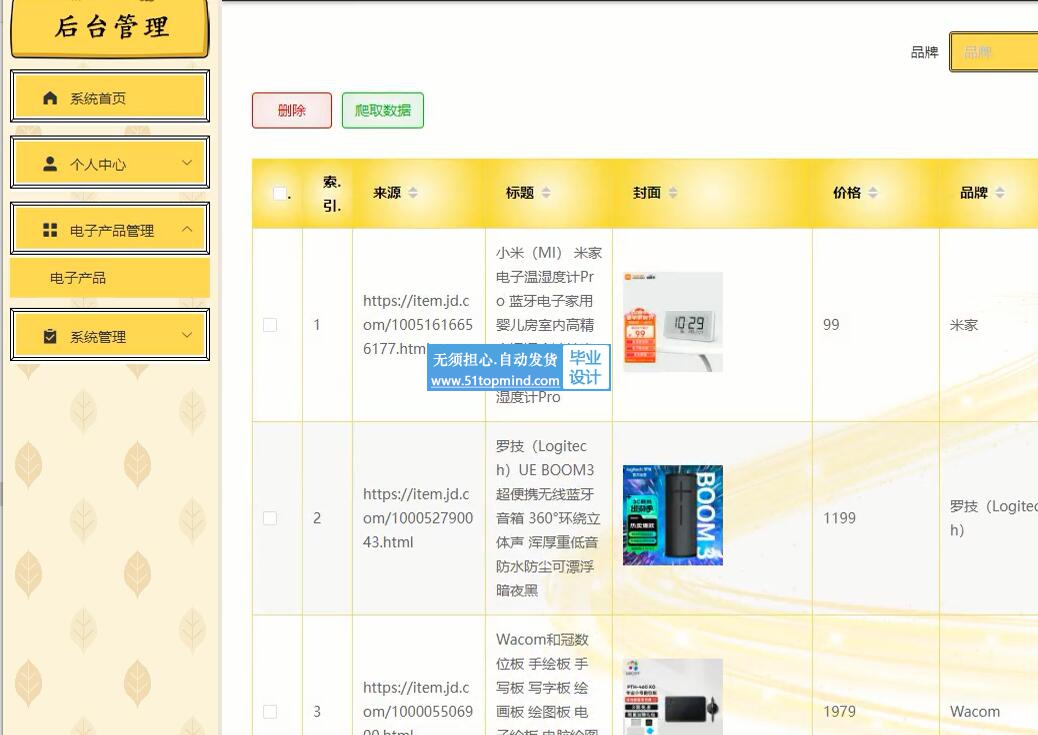Open the Wacom tablet cover thumbnail
This screenshot has height=735, width=1038.
click(673, 697)
